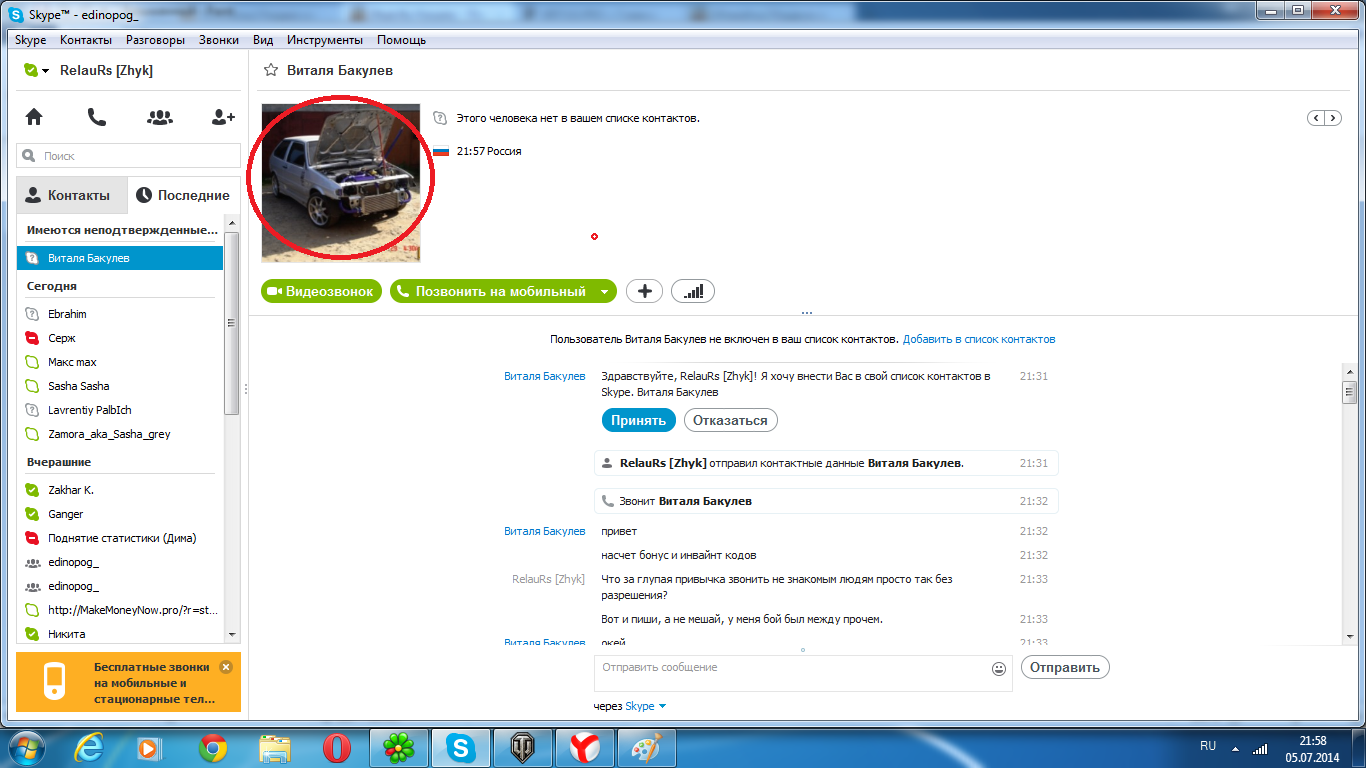The image size is (1366, 768).
Task: Open Internet Explorer from taskbar
Action: coord(90,747)
